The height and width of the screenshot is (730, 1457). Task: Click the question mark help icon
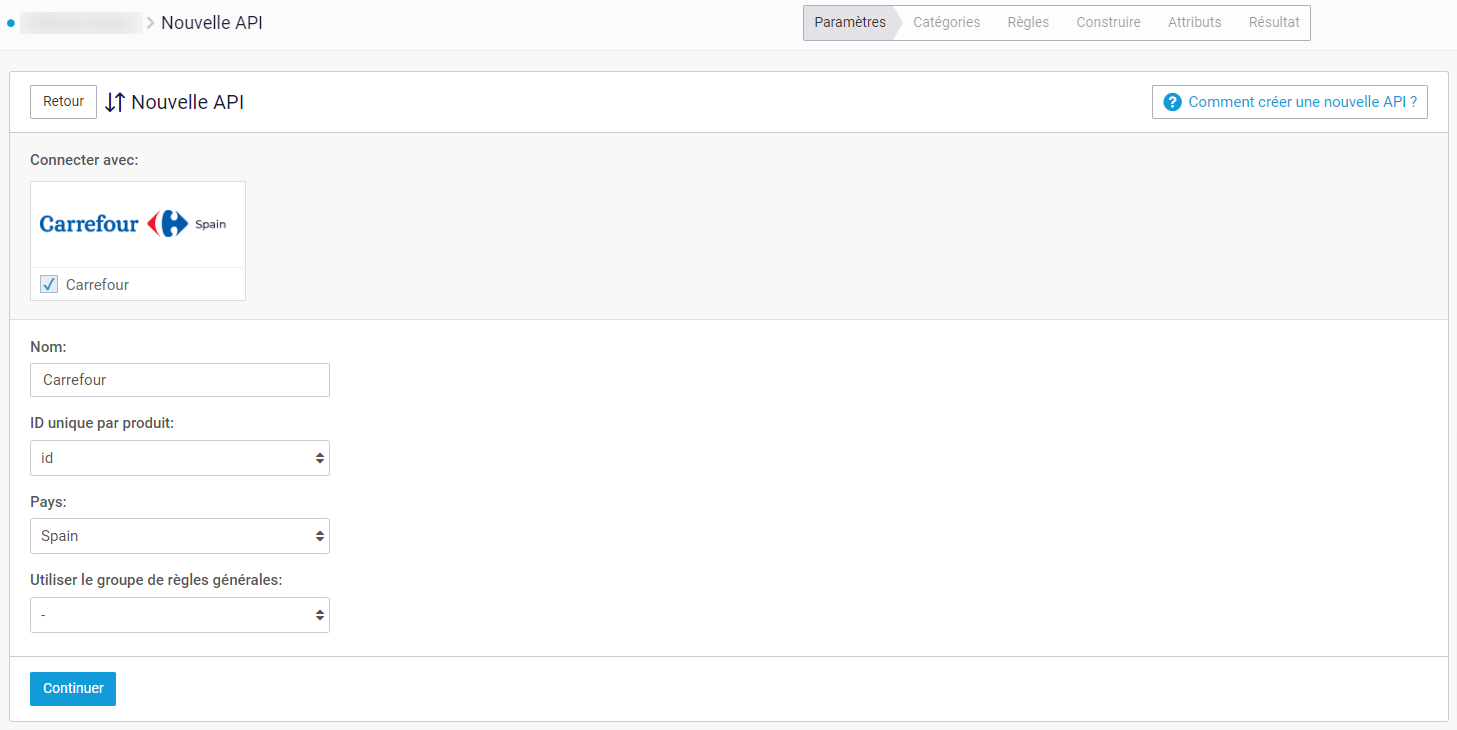click(1173, 102)
